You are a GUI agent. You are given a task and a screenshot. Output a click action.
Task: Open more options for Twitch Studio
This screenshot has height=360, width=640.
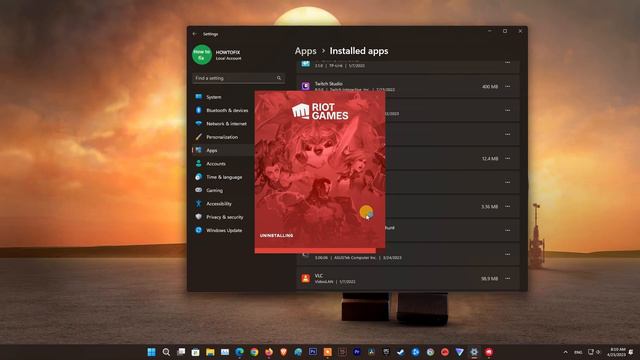click(x=507, y=87)
